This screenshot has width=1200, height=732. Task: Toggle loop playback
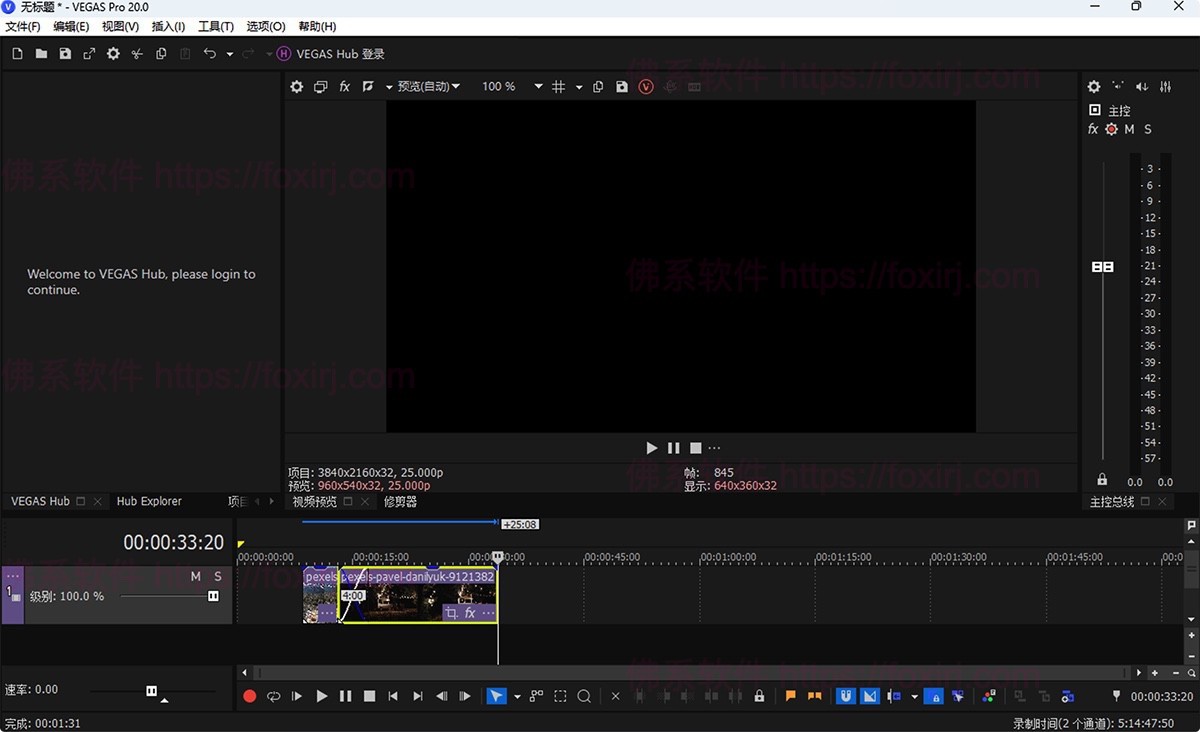[x=273, y=696]
